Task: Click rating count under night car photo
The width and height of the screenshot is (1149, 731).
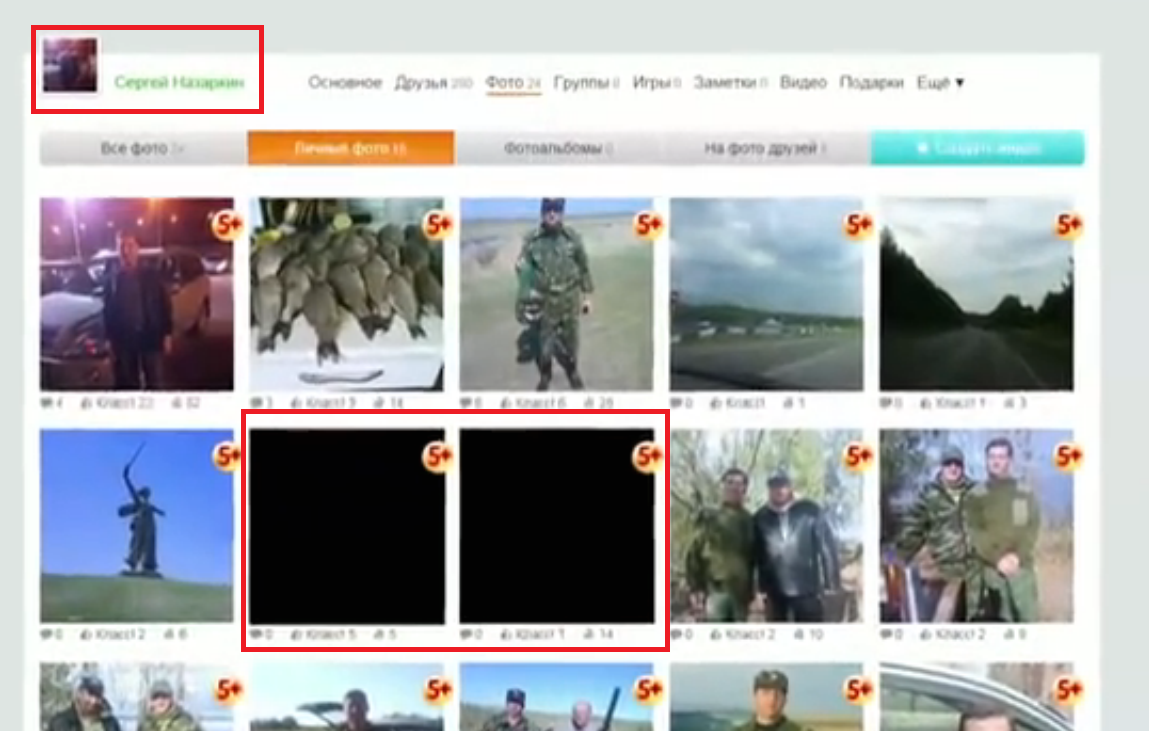Action: pos(186,403)
